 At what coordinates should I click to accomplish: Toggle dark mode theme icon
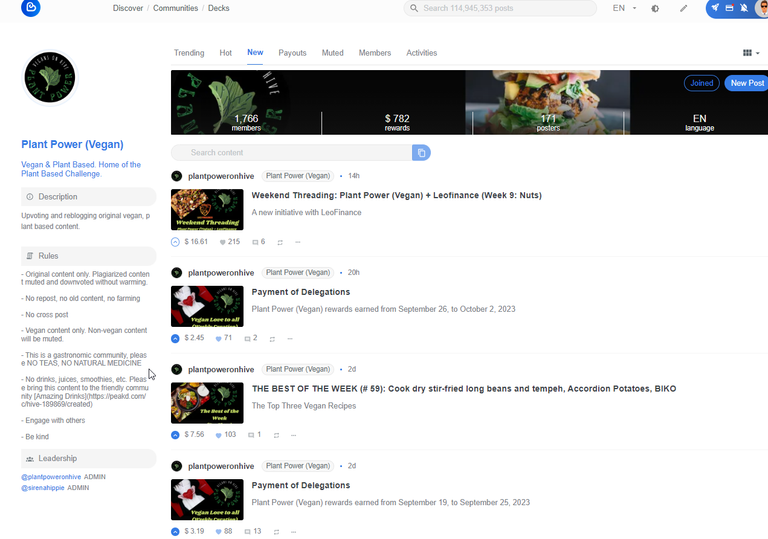tap(655, 8)
